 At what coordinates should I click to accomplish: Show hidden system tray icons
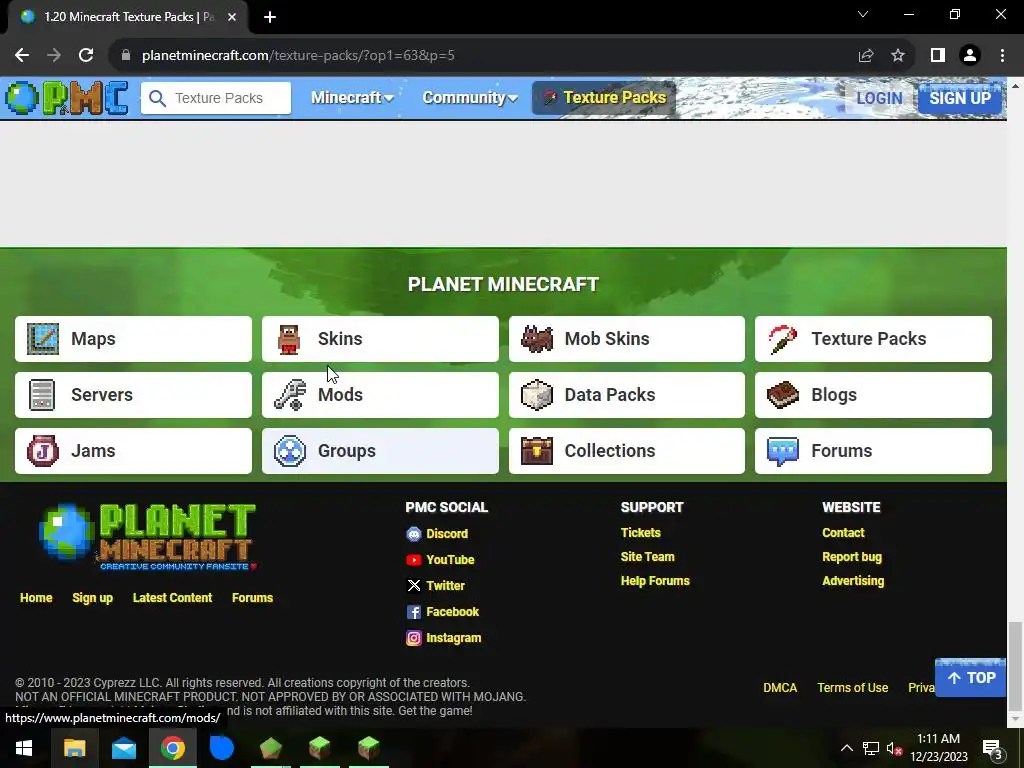point(846,748)
